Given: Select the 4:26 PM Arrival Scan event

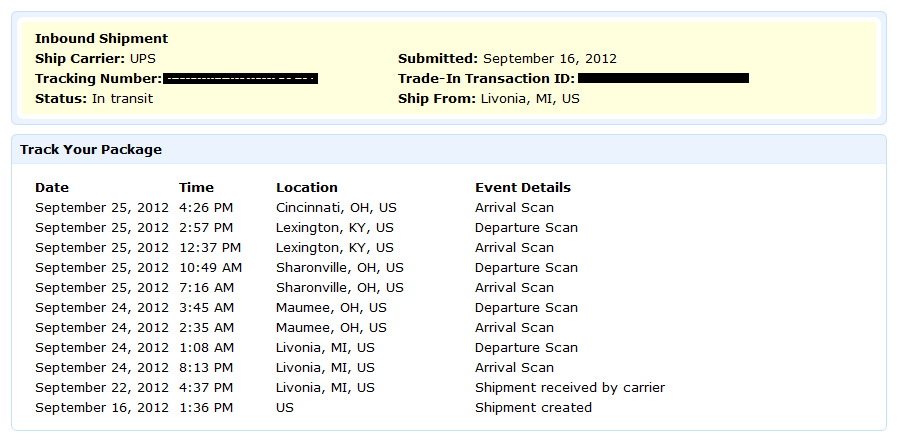Looking at the screenshot, I should 514,207.
